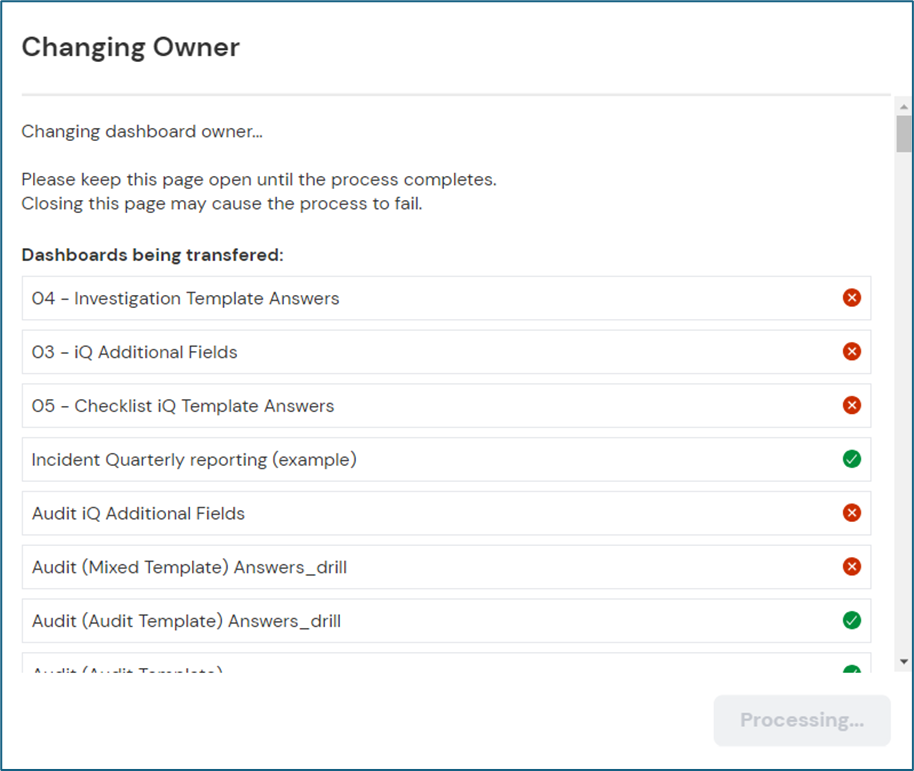This screenshot has width=914, height=771.
Task: Click green checkmark on the partially visible last row
Action: (x=851, y=670)
